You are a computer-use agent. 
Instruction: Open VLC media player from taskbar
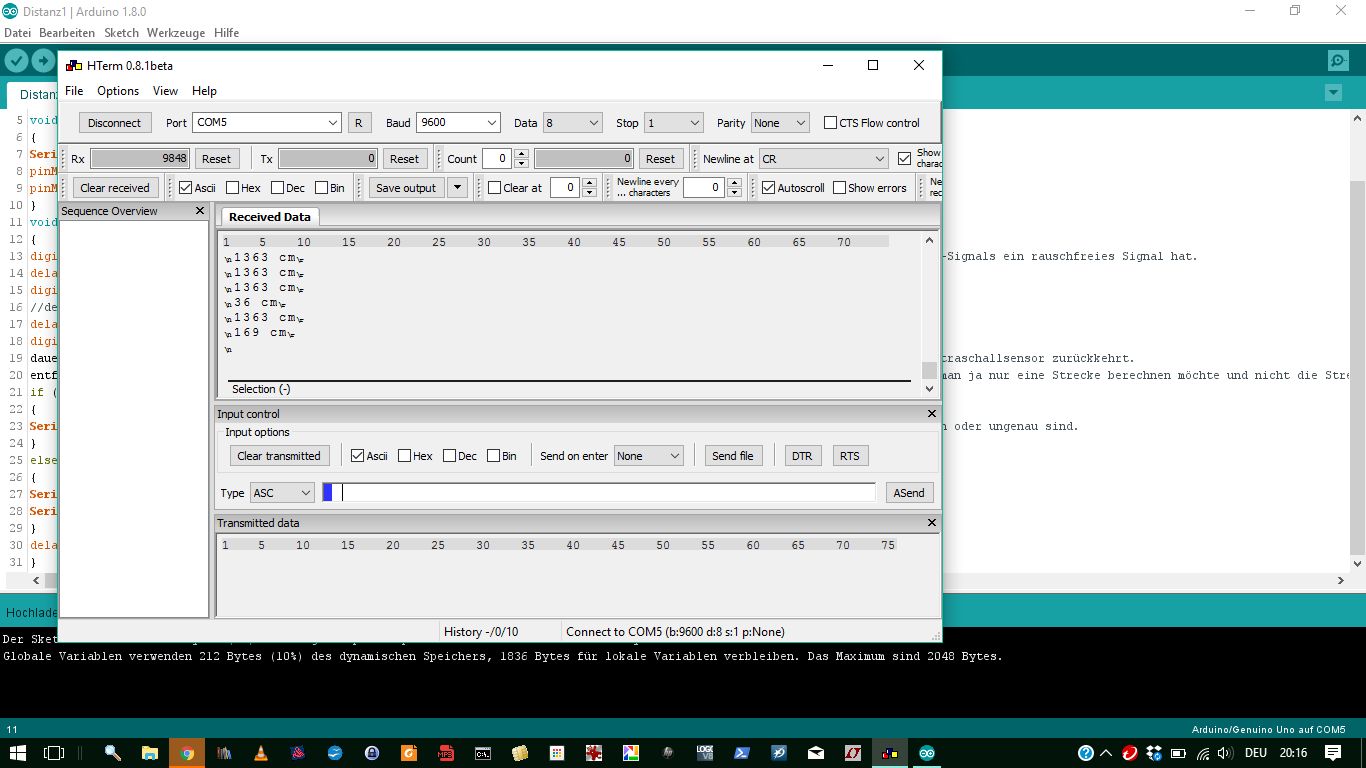[261, 753]
